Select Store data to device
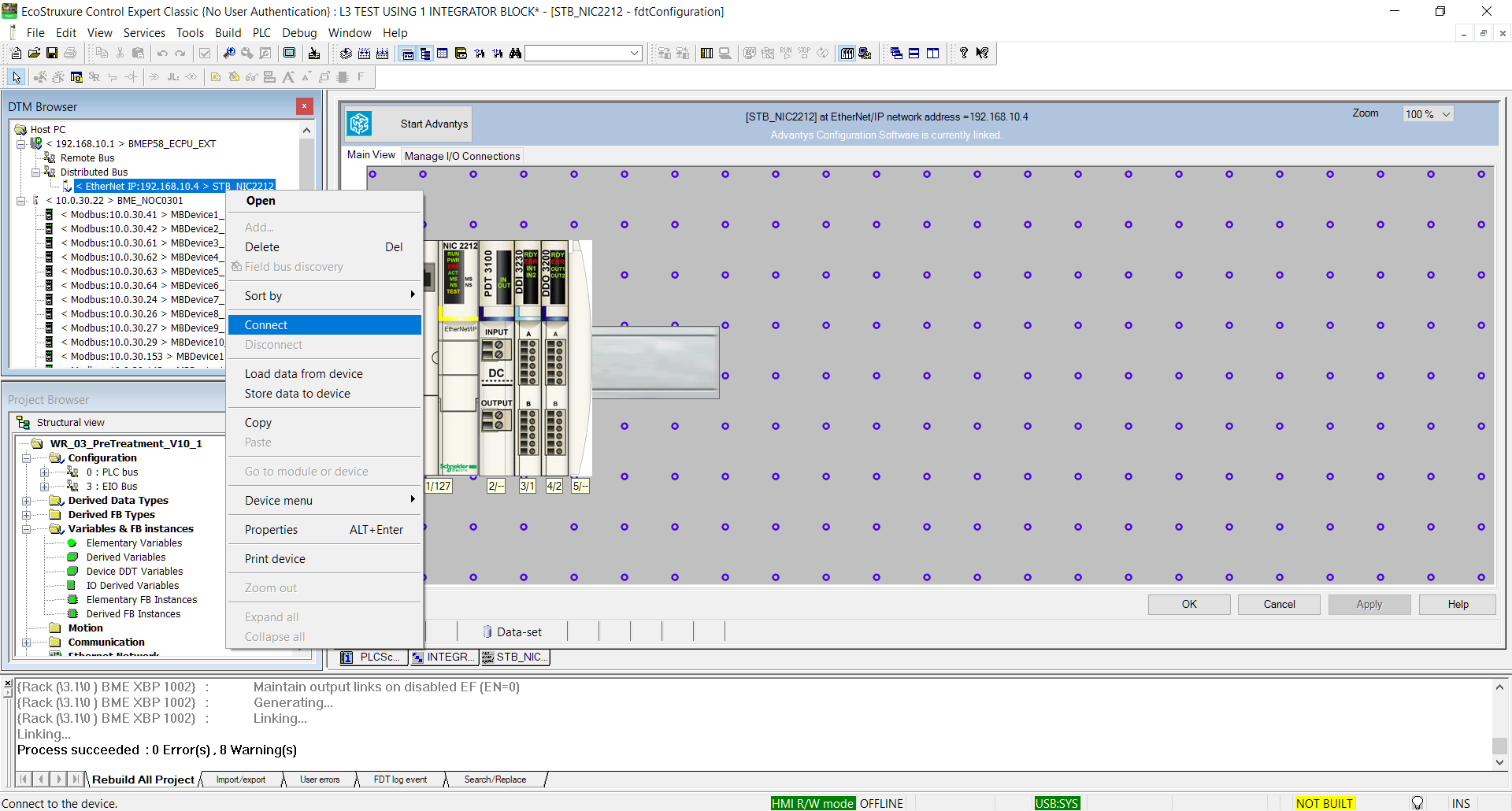Image resolution: width=1512 pixels, height=811 pixels. 324,394
